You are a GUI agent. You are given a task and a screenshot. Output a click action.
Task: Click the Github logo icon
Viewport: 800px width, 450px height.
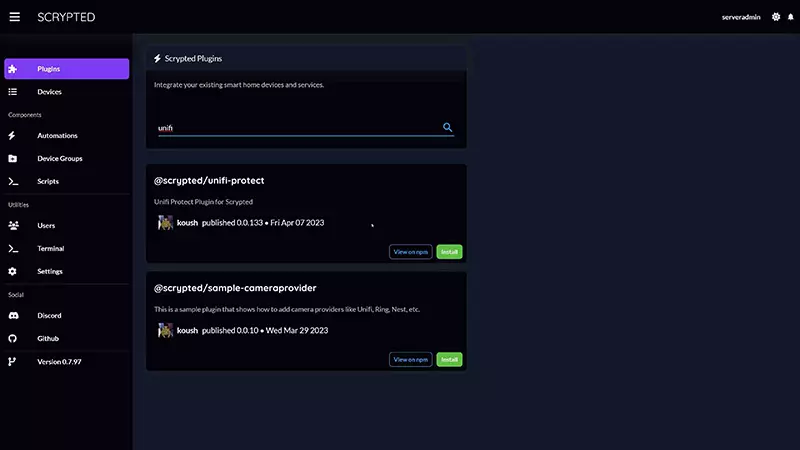click(x=13, y=339)
